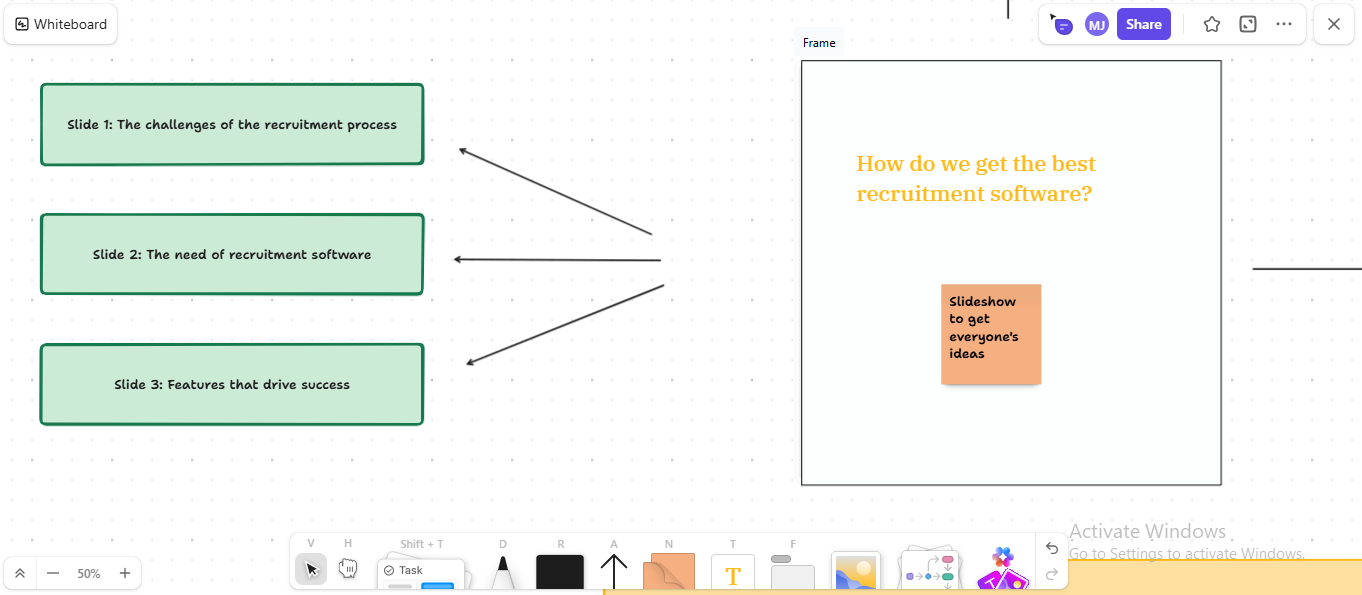Open the image insert tool
The width and height of the screenshot is (1362, 595).
tap(856, 572)
